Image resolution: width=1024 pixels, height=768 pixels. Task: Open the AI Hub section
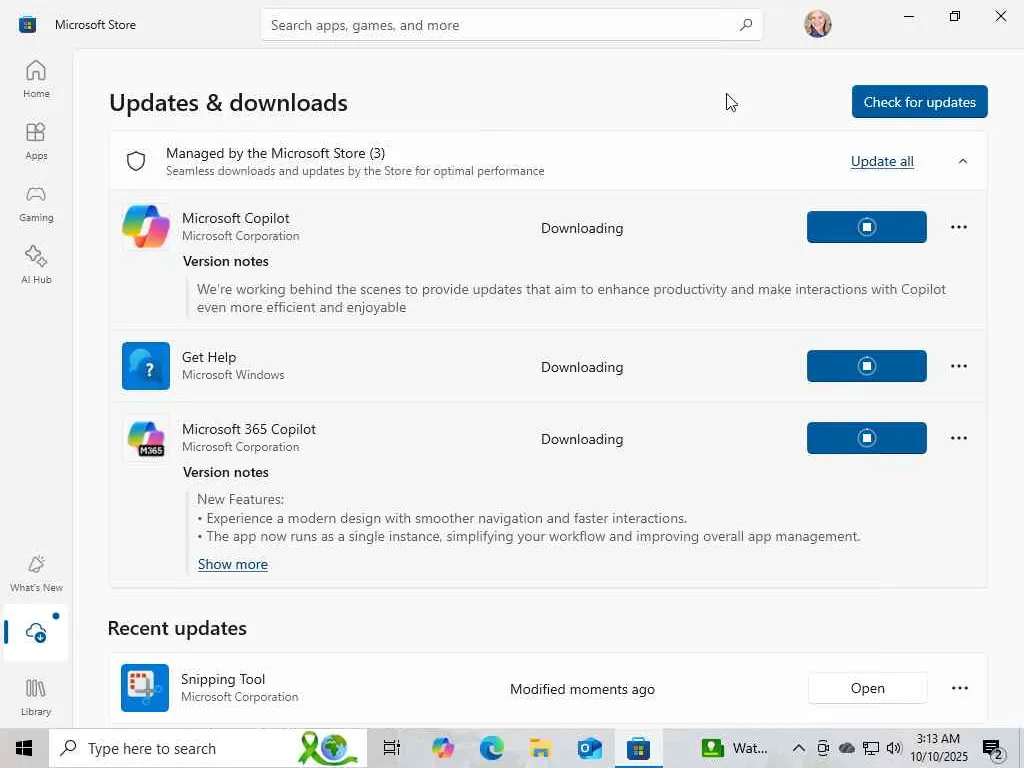[36, 265]
